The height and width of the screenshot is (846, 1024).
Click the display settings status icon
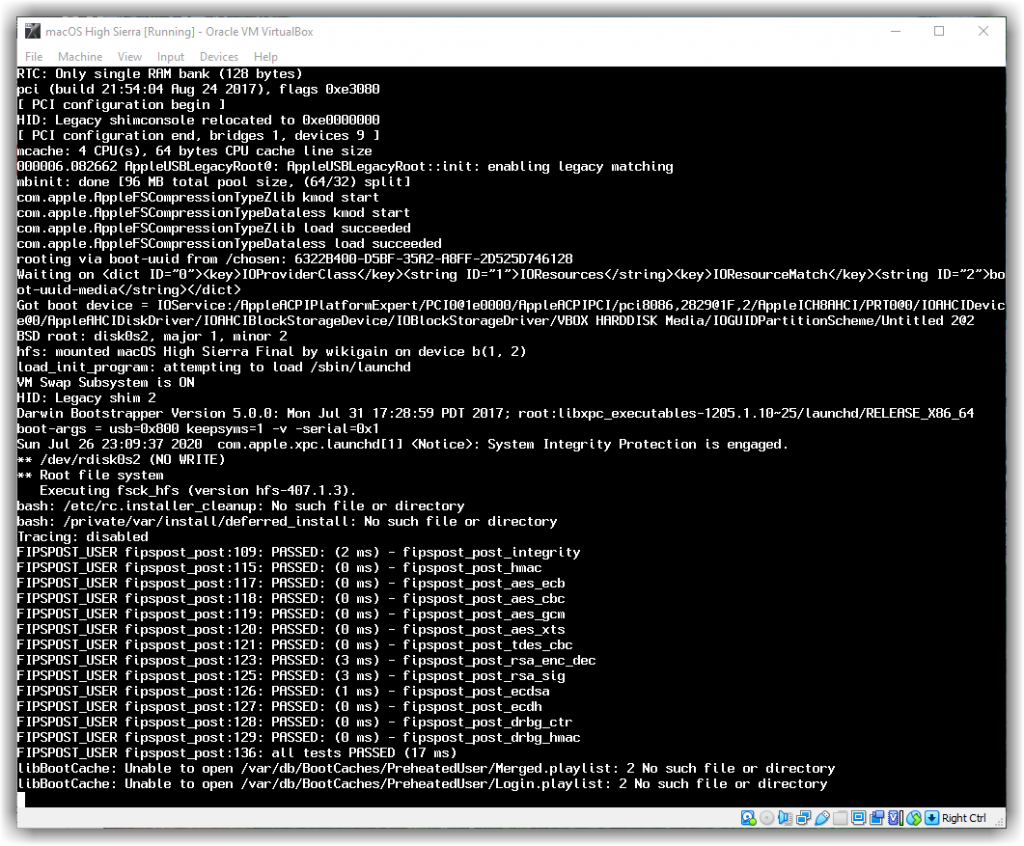pyautogui.click(x=858, y=817)
